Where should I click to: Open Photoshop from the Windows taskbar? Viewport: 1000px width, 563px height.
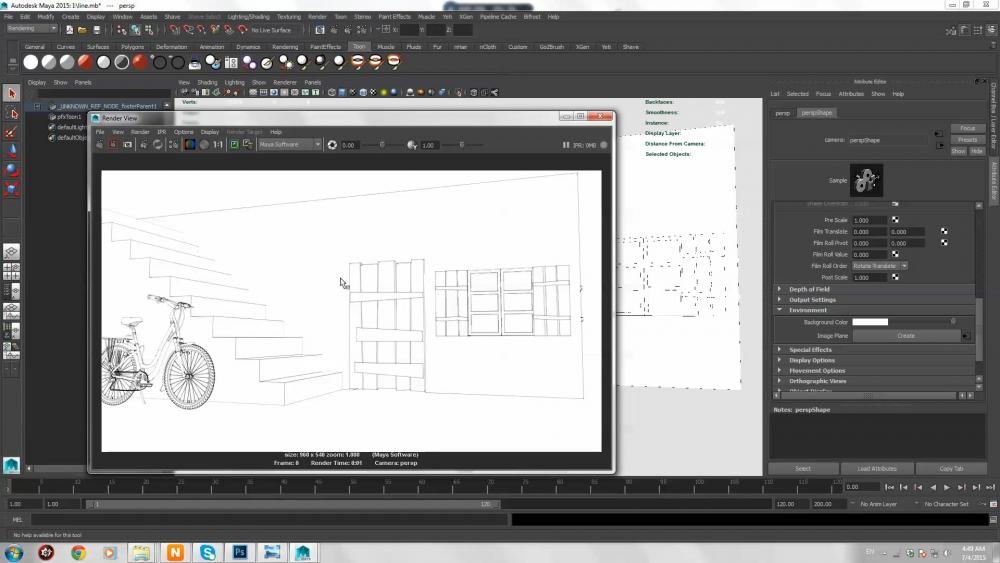coord(240,552)
